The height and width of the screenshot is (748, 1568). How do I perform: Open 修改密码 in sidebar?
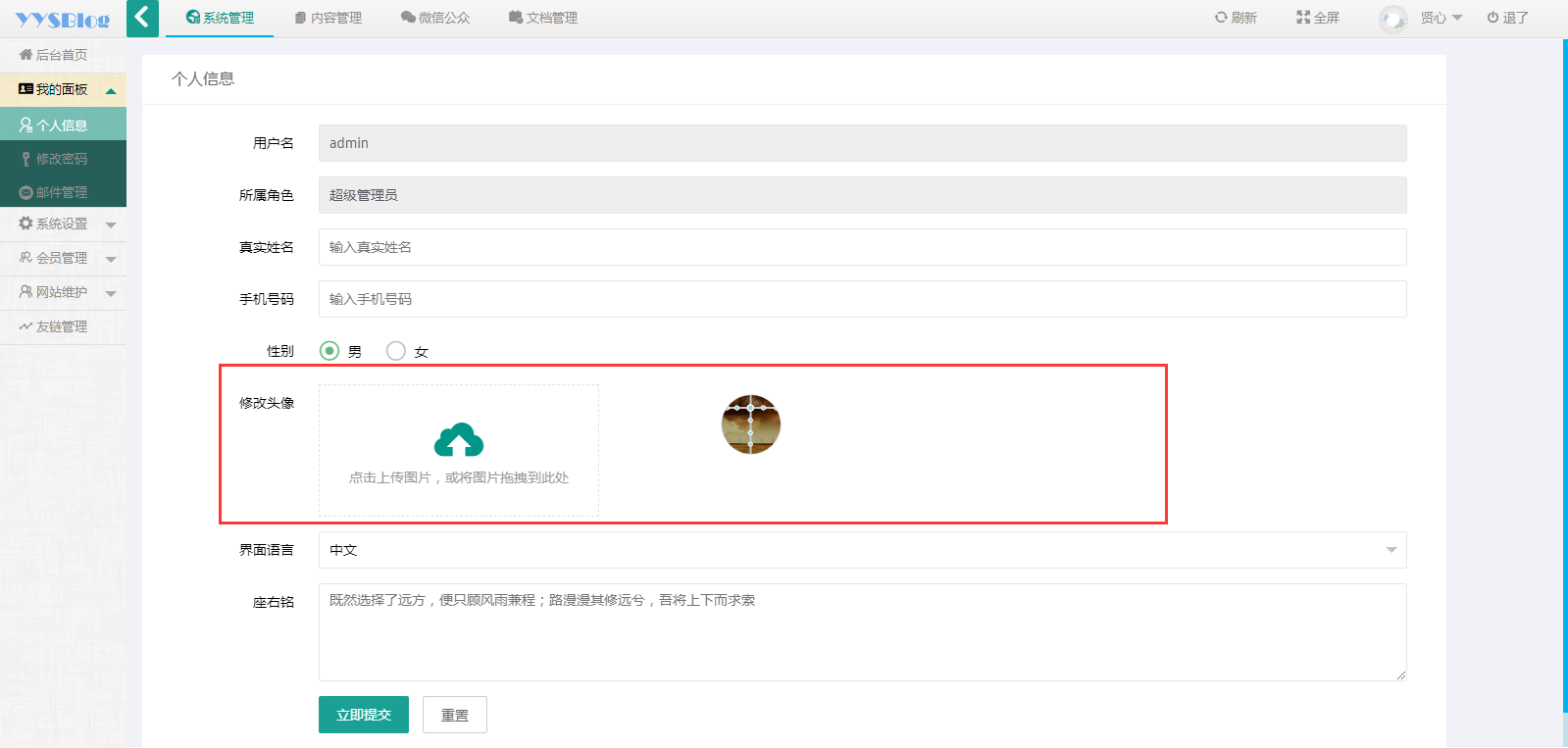click(63, 158)
